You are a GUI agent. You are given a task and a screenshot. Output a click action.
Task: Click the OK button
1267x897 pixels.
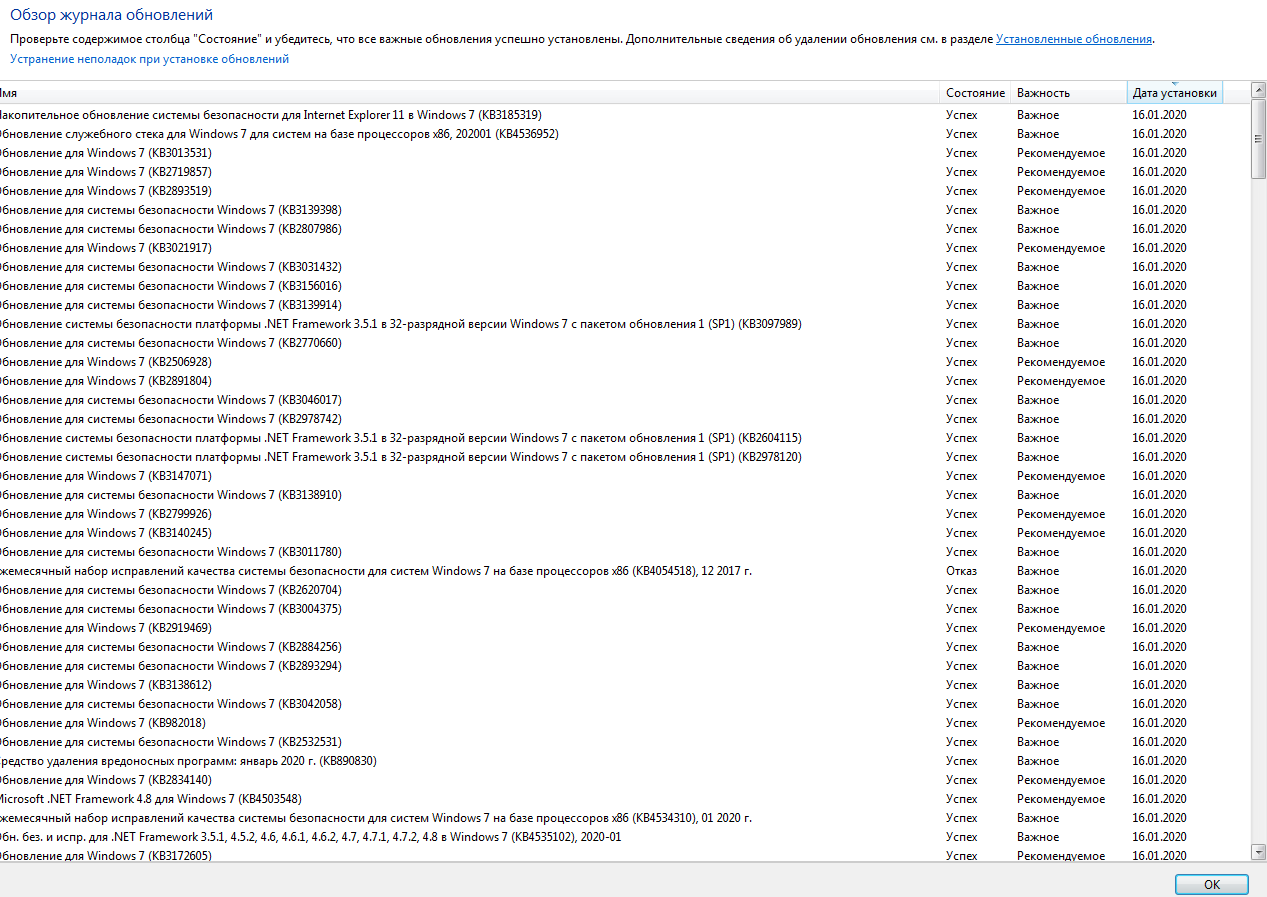point(1212,884)
